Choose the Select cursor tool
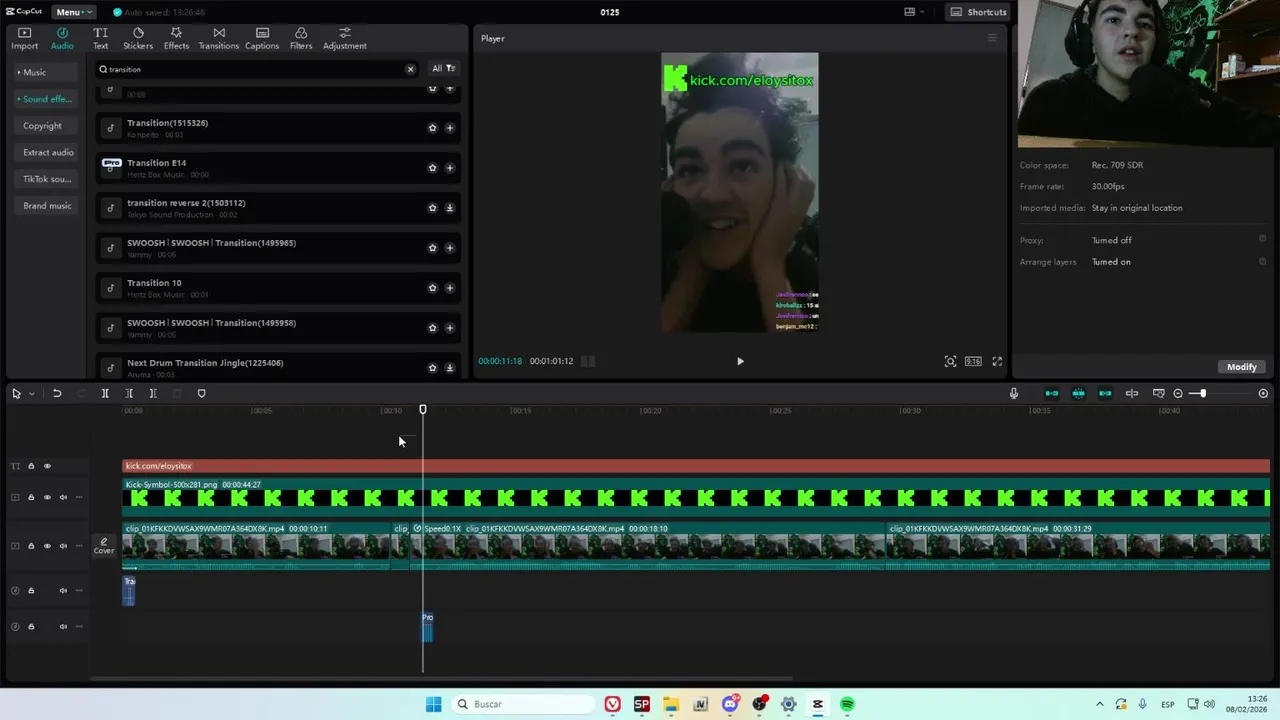Image resolution: width=1280 pixels, height=720 pixels. [x=16, y=394]
